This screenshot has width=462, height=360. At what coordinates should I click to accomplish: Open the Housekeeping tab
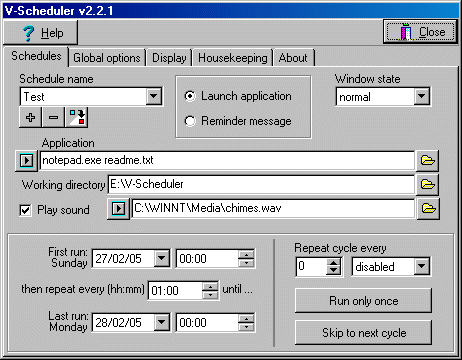[233, 58]
